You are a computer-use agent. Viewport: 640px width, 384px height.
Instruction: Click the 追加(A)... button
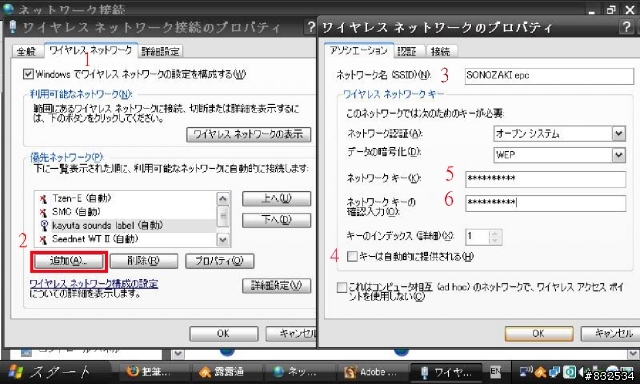[69, 261]
